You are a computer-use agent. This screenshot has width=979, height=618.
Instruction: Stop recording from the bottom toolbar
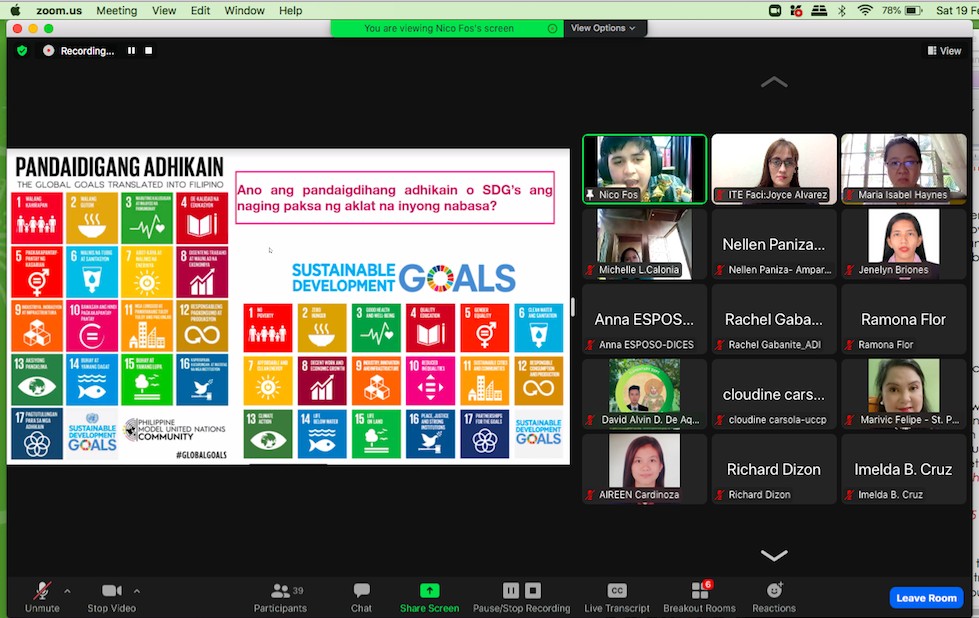533,591
